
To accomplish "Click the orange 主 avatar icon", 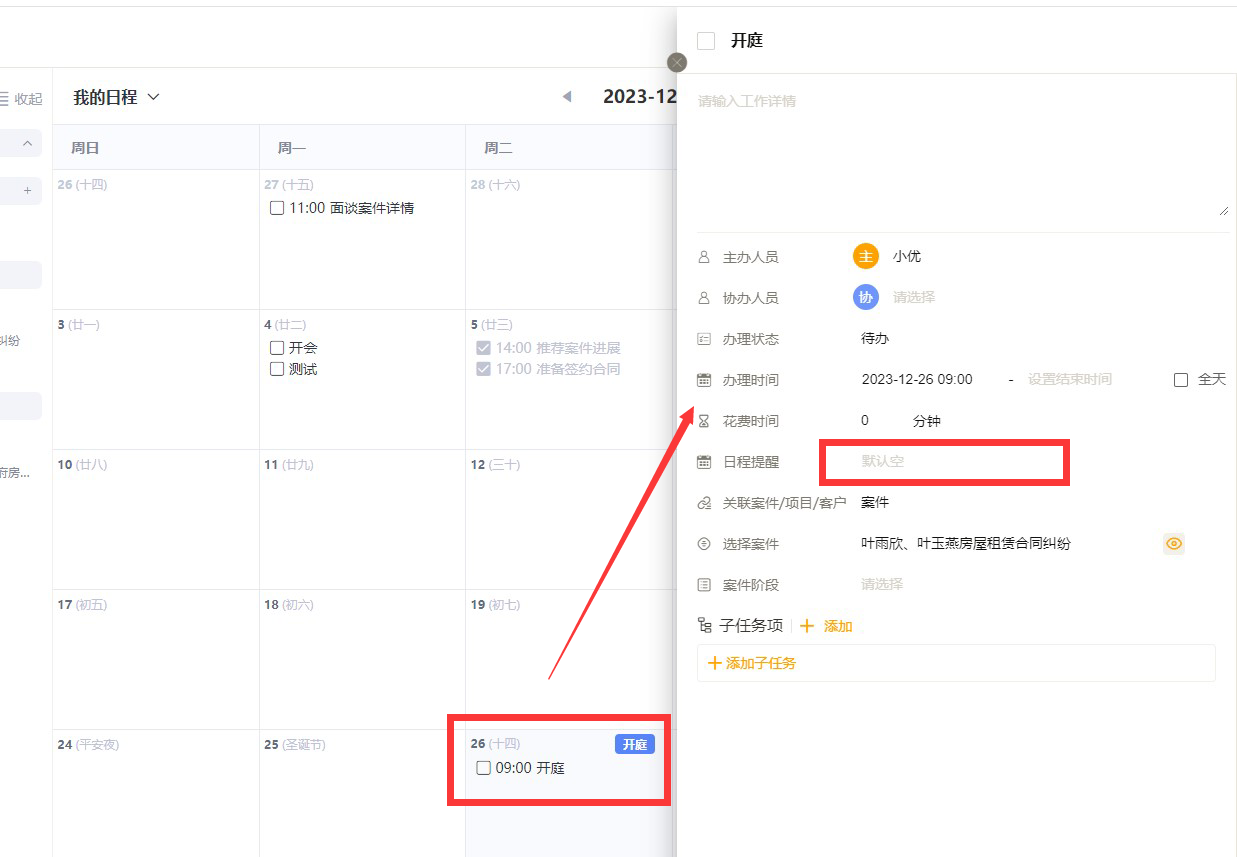I will 865,256.
